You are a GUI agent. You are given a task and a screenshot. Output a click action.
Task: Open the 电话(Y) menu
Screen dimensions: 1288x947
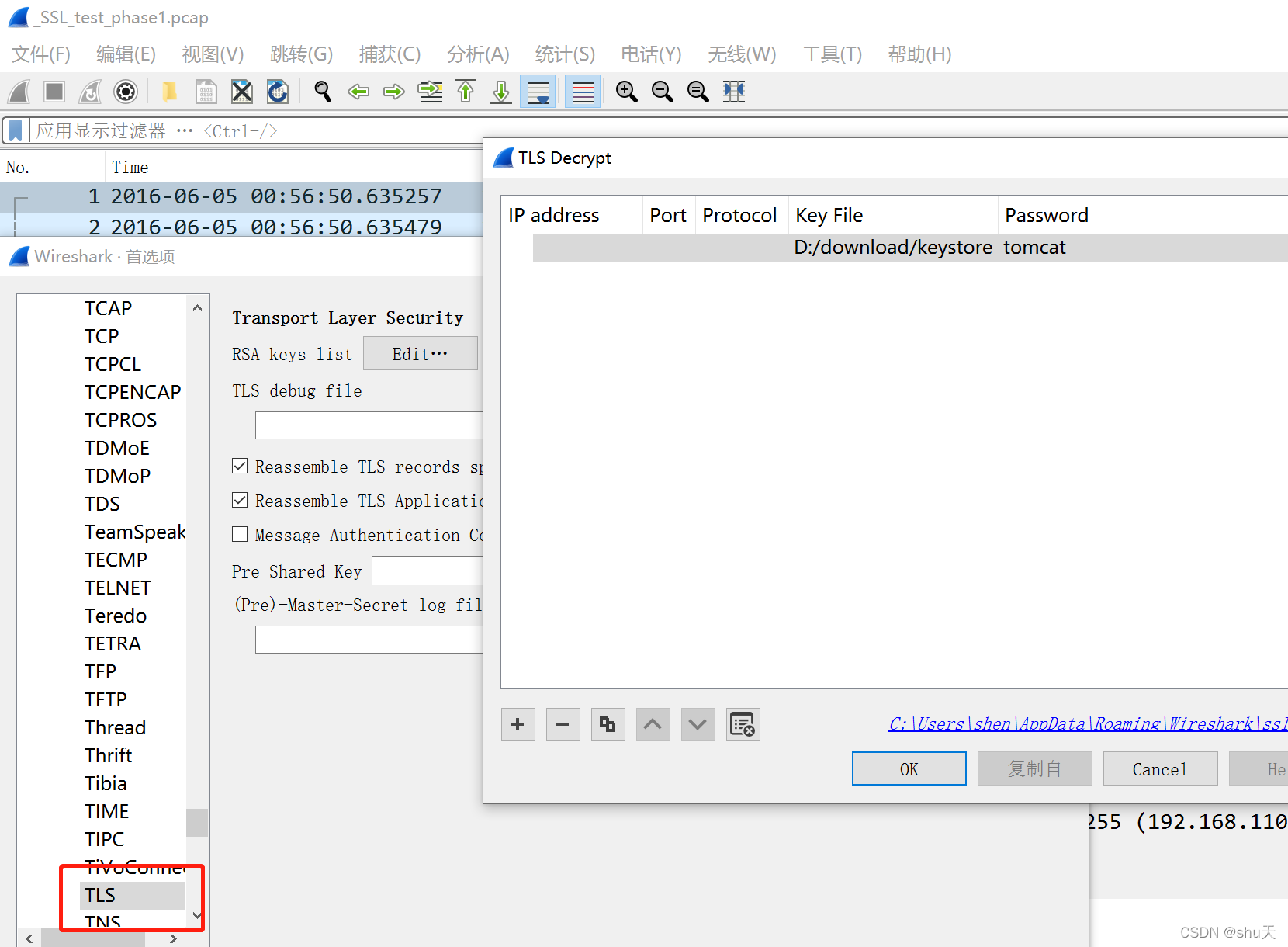[651, 54]
